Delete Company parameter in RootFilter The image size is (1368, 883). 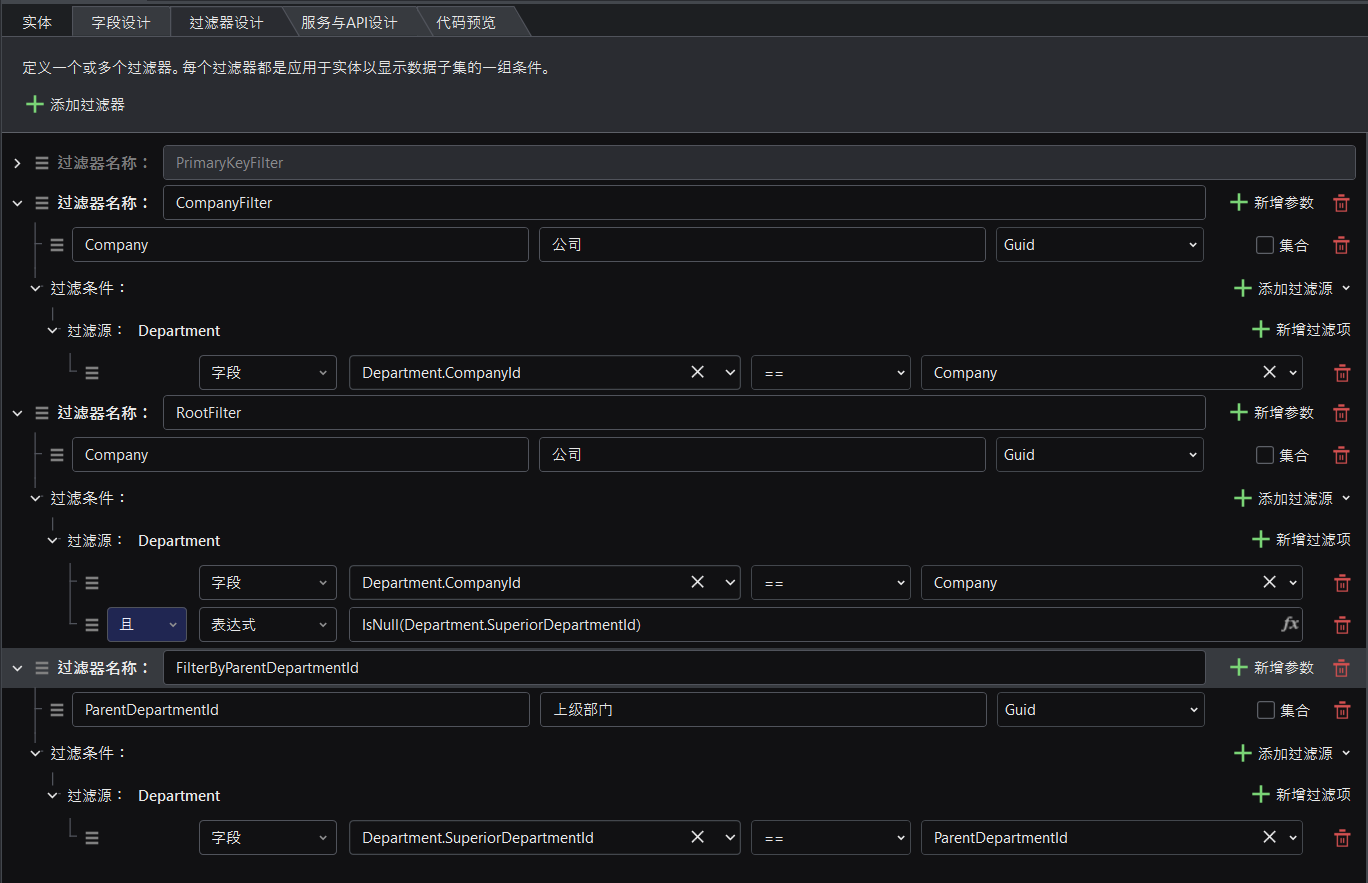click(x=1341, y=455)
